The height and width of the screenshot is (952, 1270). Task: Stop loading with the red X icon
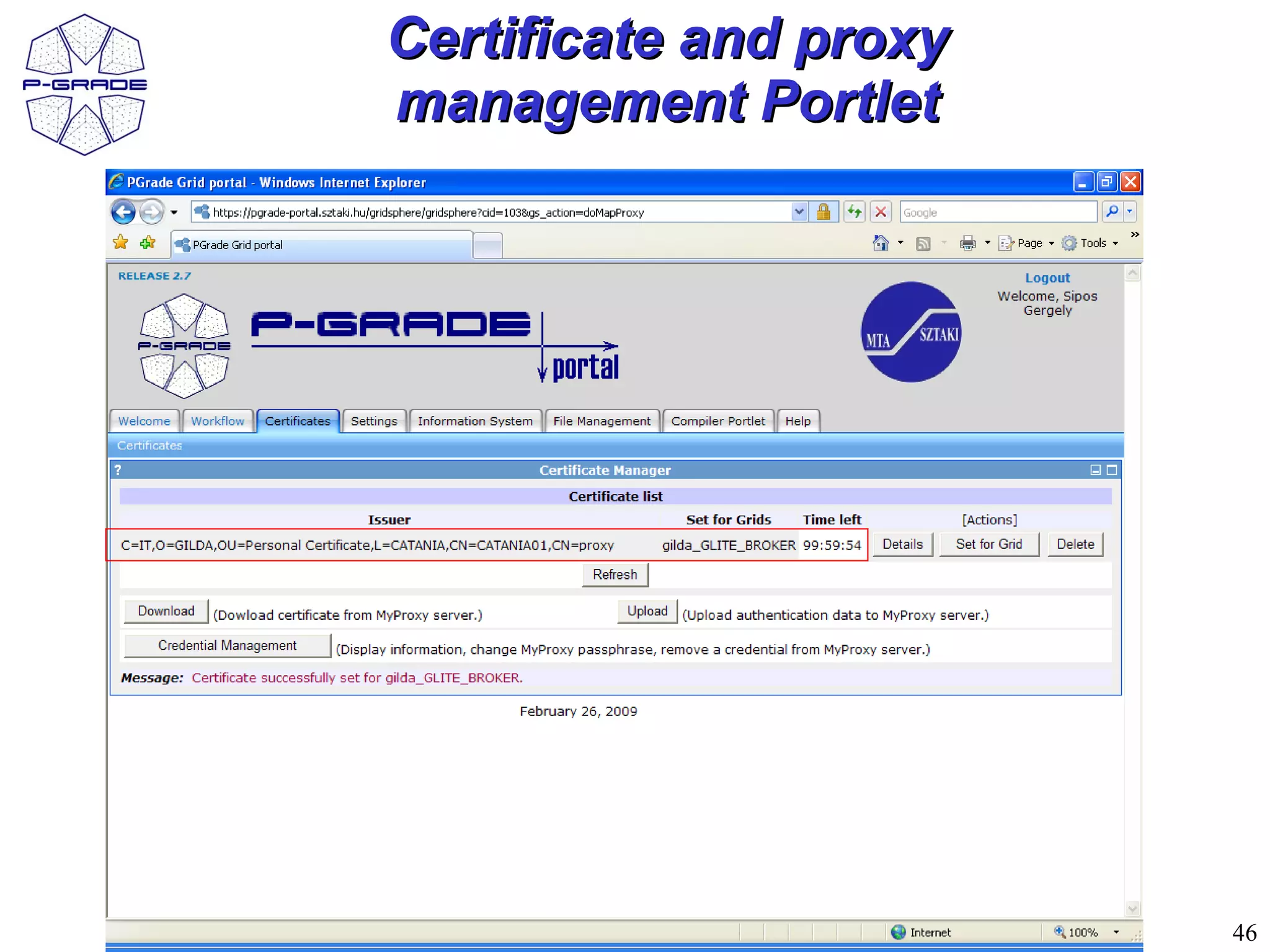tap(881, 212)
